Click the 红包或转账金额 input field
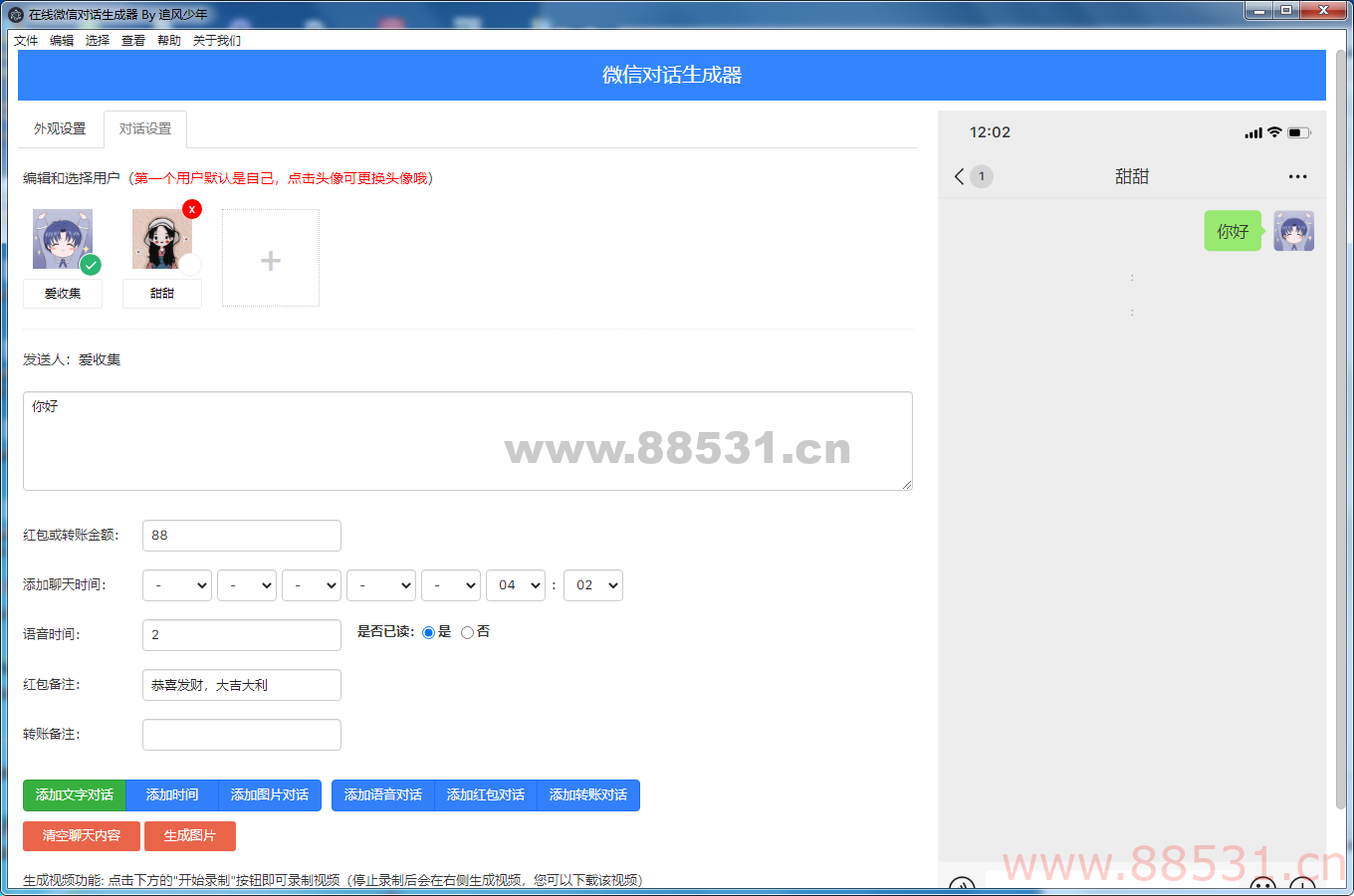Image resolution: width=1354 pixels, height=896 pixels. (x=242, y=536)
